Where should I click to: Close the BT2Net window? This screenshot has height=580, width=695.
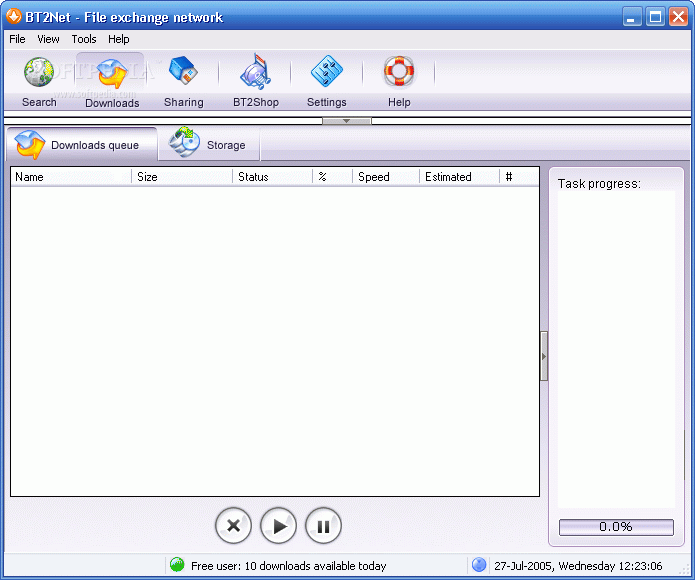tap(679, 17)
